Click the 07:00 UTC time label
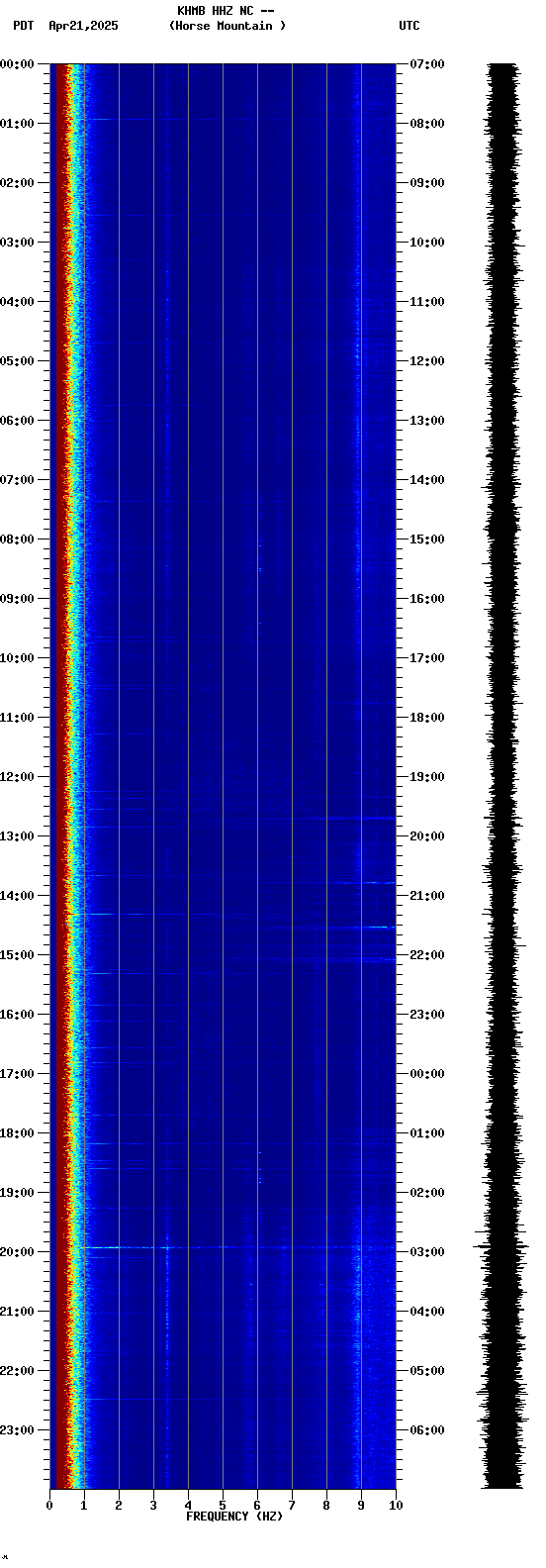Screen dimensions: 546x1568 [427, 64]
